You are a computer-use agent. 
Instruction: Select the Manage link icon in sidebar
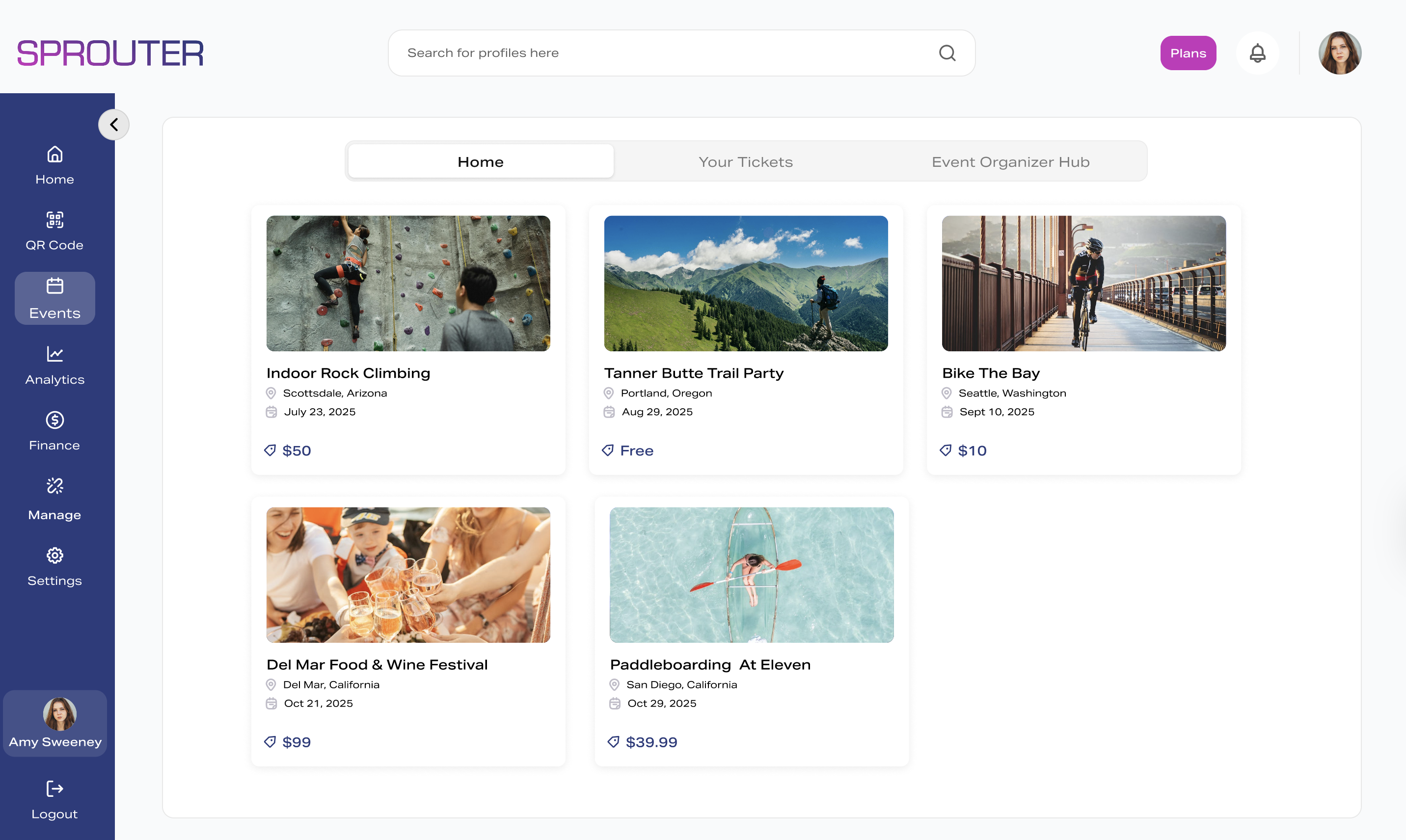pos(54,486)
